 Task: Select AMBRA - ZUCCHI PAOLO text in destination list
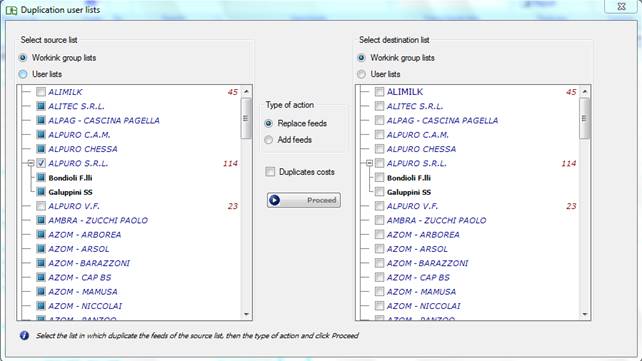[436, 221]
